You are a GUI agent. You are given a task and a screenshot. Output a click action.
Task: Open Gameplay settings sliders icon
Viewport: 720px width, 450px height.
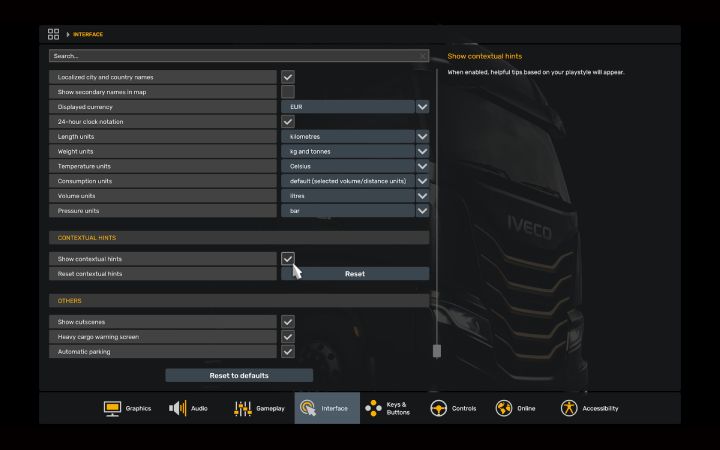(x=243, y=408)
